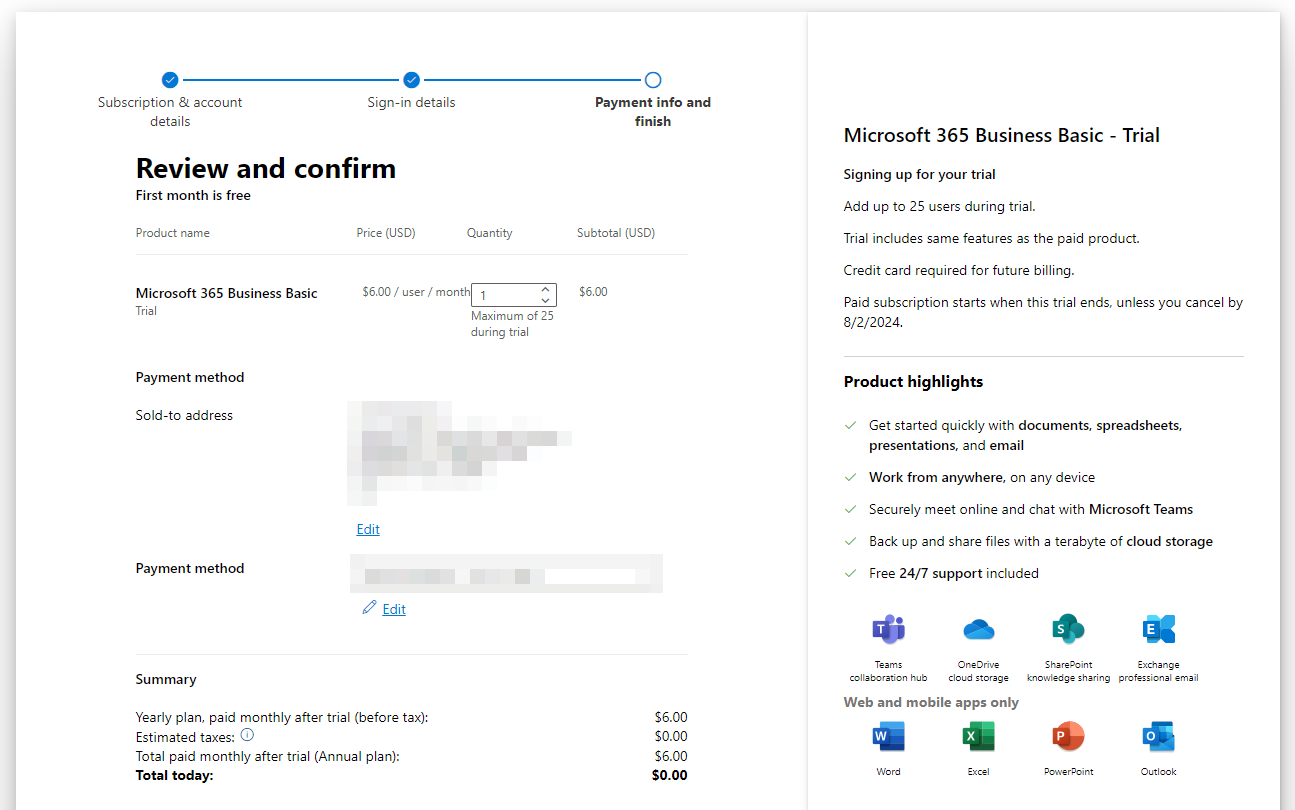Click the Quantity column header
Screen dimensions: 1295x810
[x=490, y=233]
